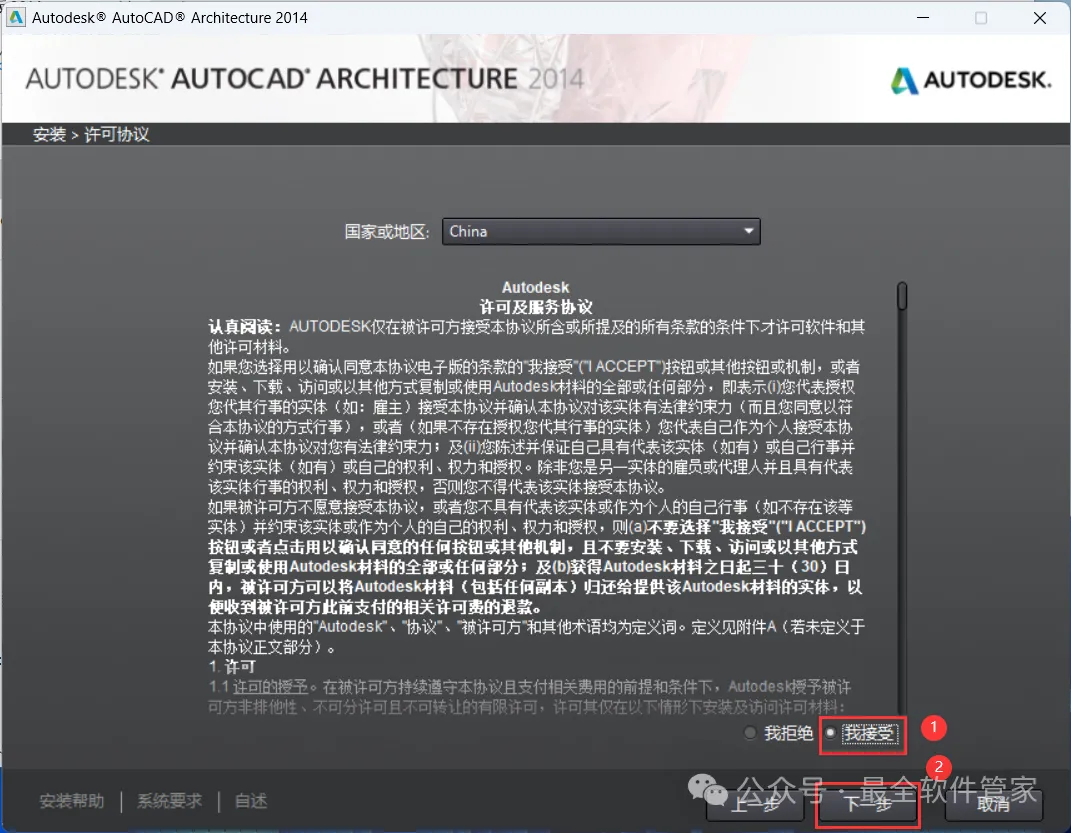Open the 国家或地区 China dropdown
The height and width of the screenshot is (833, 1071).
click(x=601, y=231)
